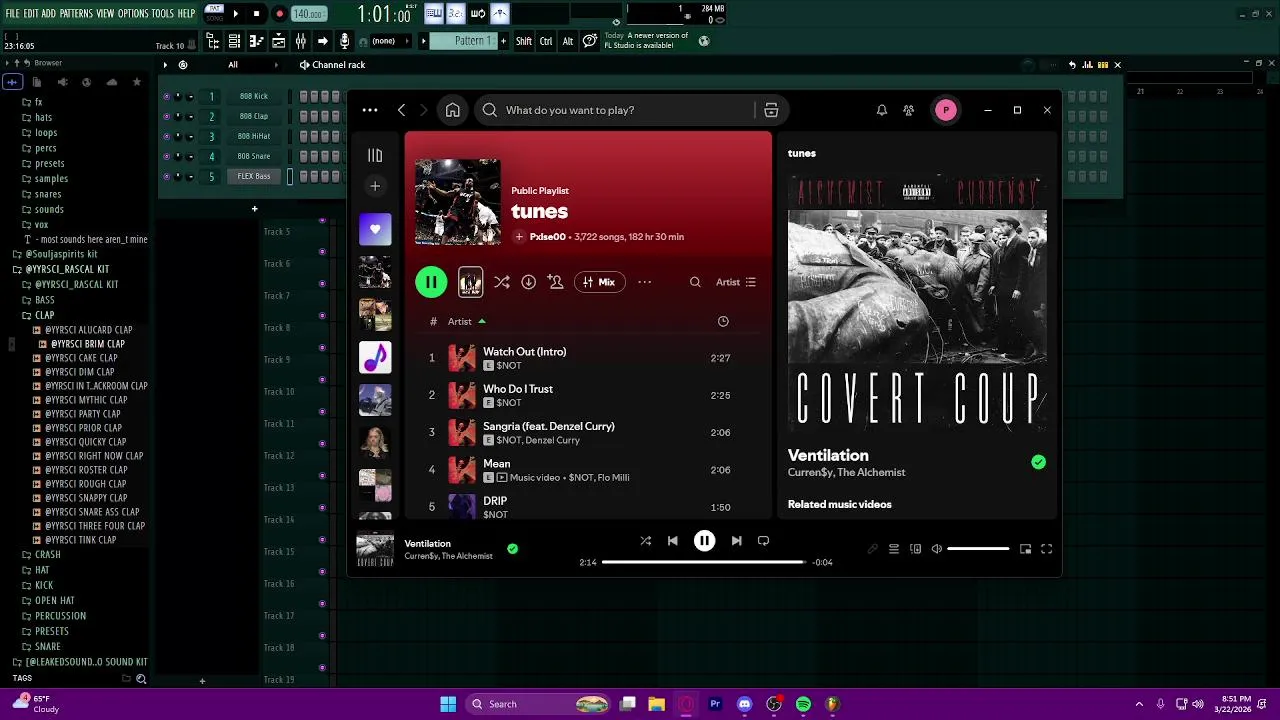
Task: Skip to previous track in Spotify
Action: [x=673, y=541]
